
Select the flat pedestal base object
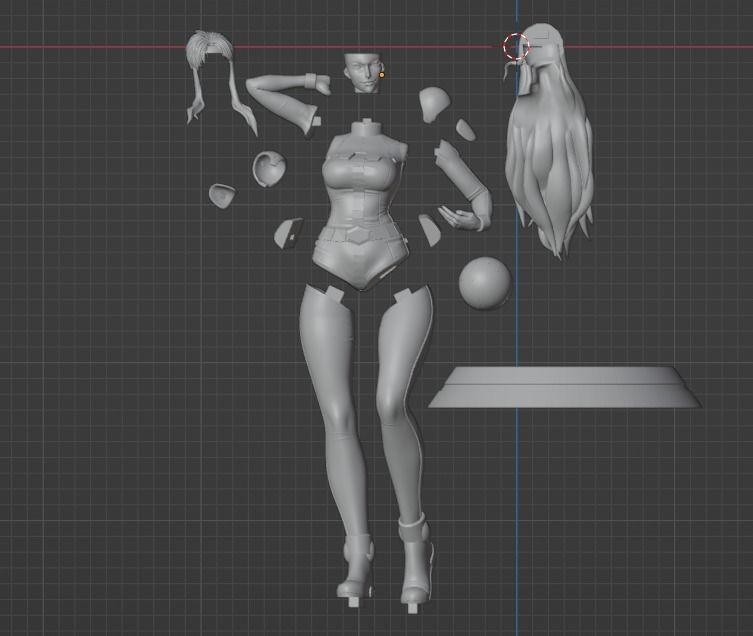[x=565, y=388]
